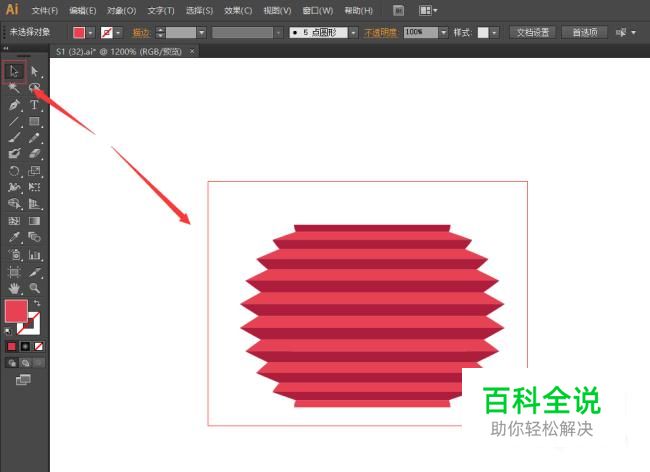The image size is (650, 472).
Task: Open the 描边 stroke panel link
Action: tap(141, 33)
